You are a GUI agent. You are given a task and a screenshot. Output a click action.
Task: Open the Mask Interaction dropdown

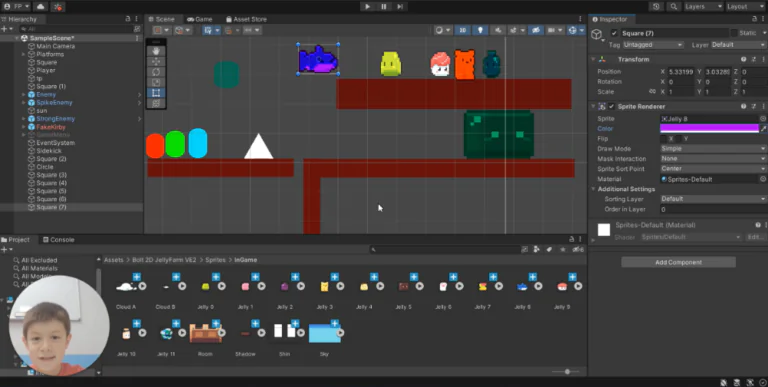click(x=713, y=159)
